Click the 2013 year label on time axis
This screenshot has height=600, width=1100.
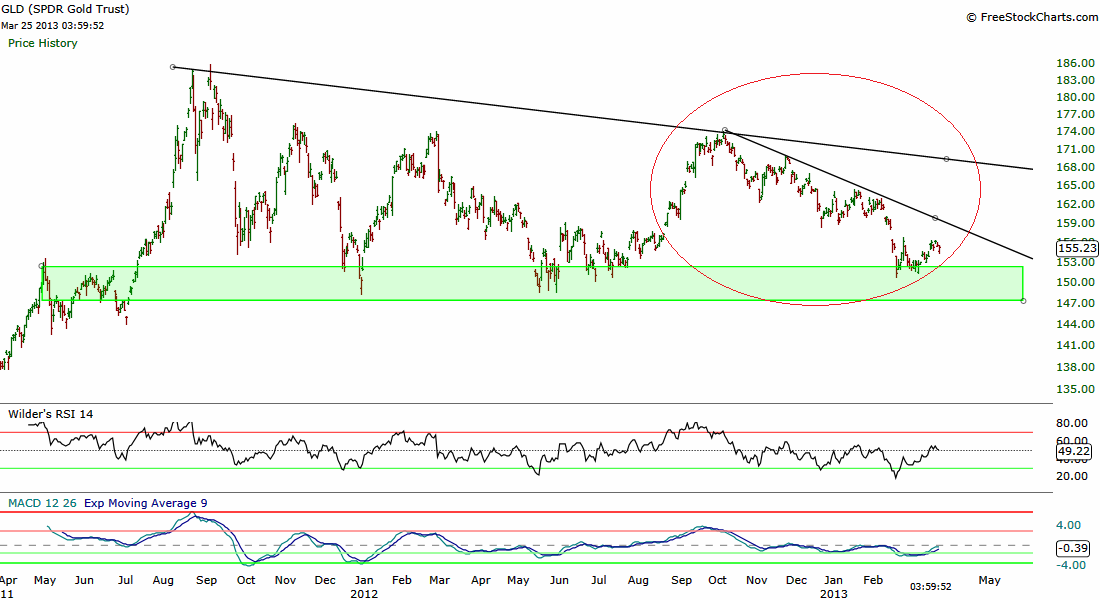click(834, 594)
